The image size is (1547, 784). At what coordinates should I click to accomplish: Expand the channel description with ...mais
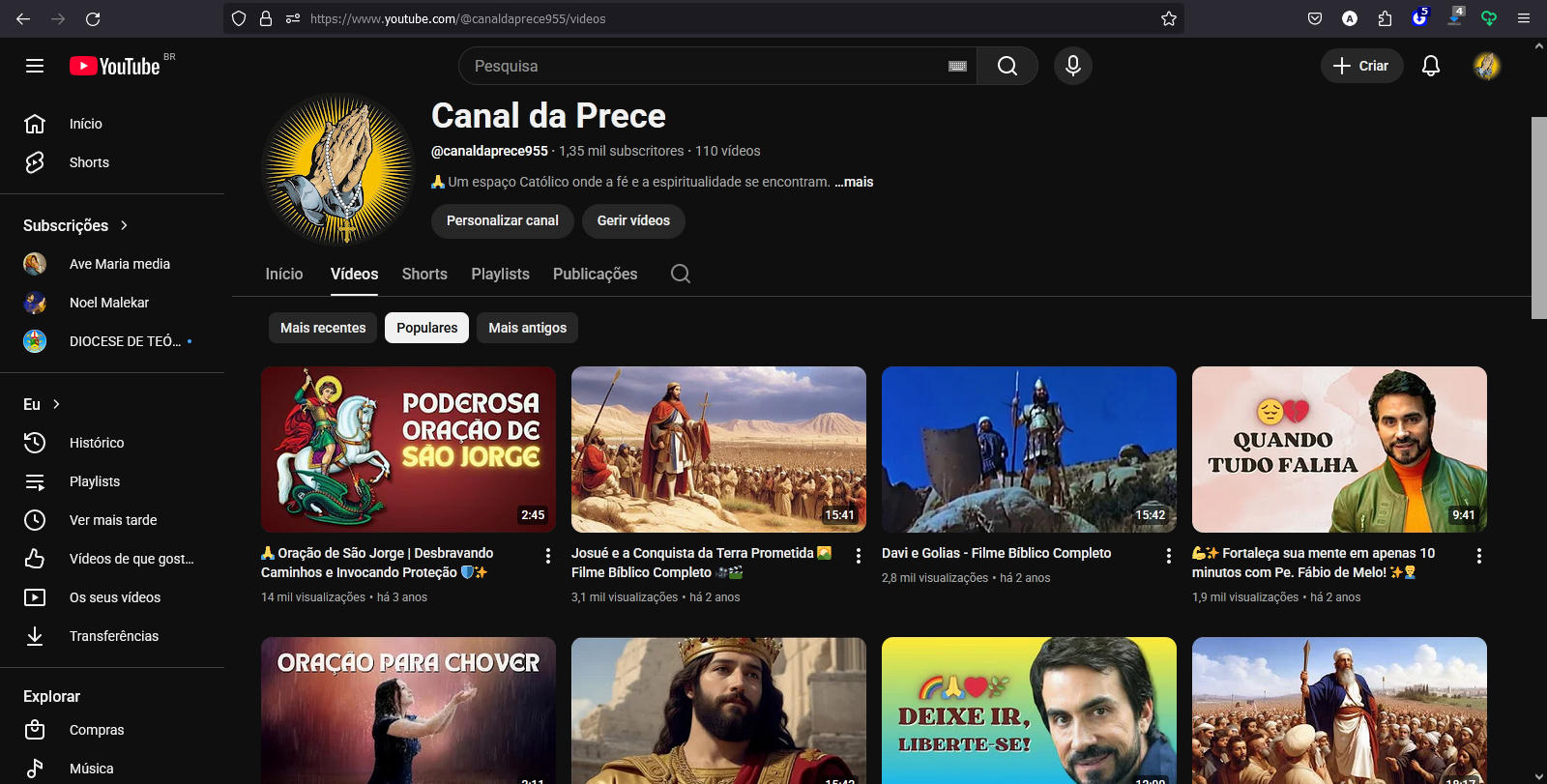tap(854, 182)
